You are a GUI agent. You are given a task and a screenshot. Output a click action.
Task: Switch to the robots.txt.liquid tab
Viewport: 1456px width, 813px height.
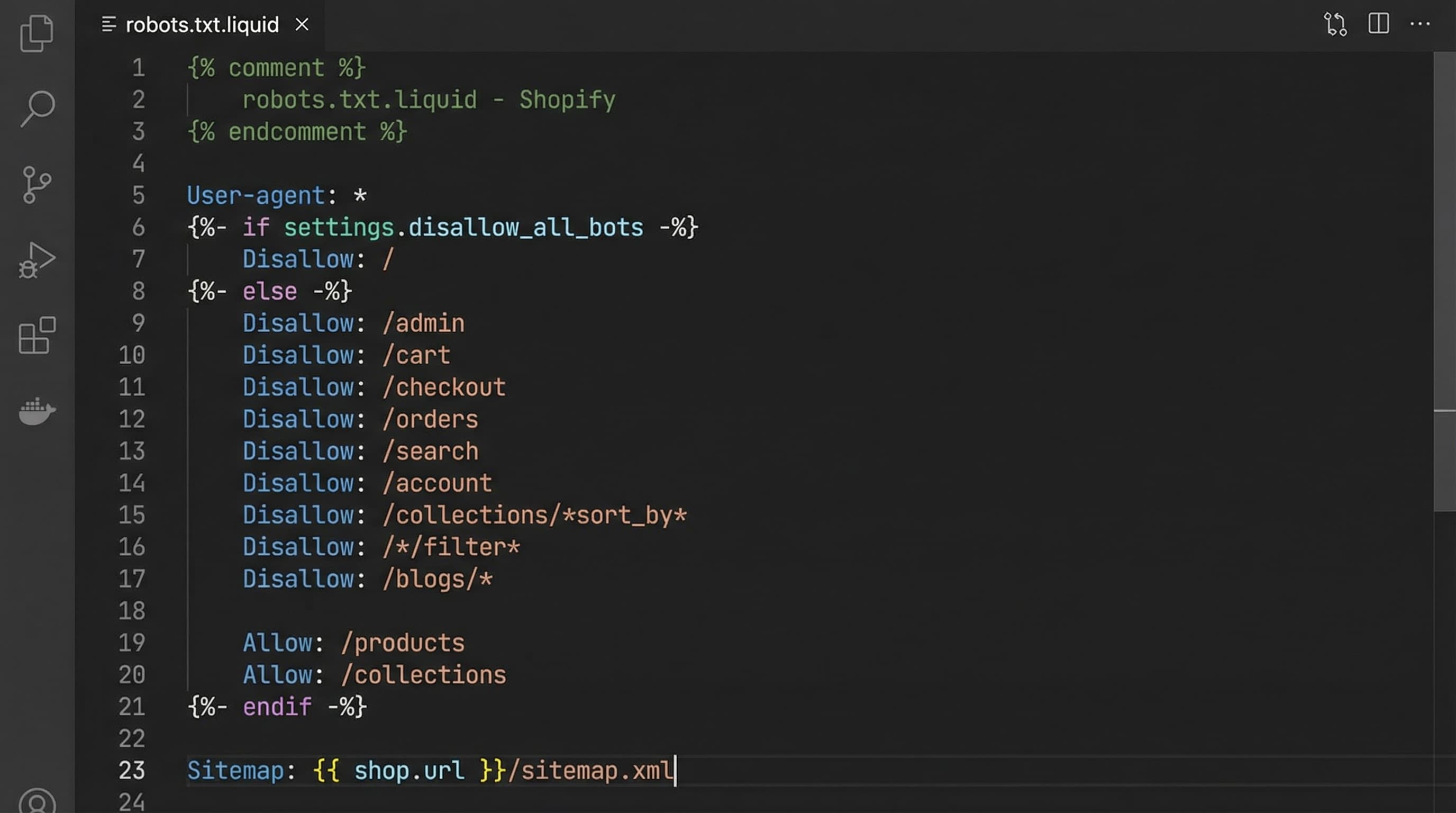coord(201,24)
